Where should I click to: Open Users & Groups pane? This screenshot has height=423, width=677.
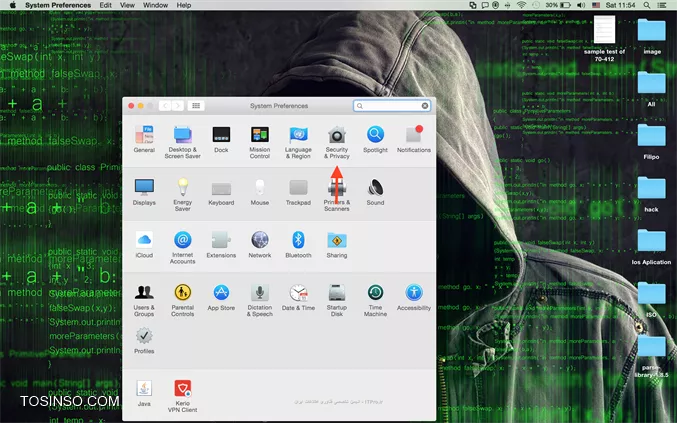pos(144,300)
